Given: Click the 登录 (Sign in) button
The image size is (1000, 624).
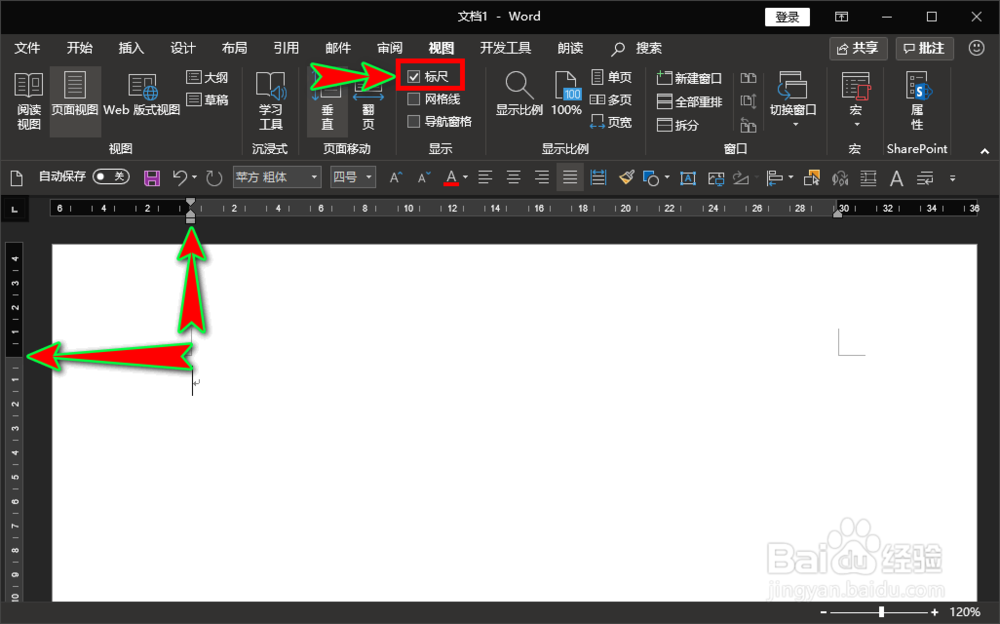Looking at the screenshot, I should pos(787,17).
